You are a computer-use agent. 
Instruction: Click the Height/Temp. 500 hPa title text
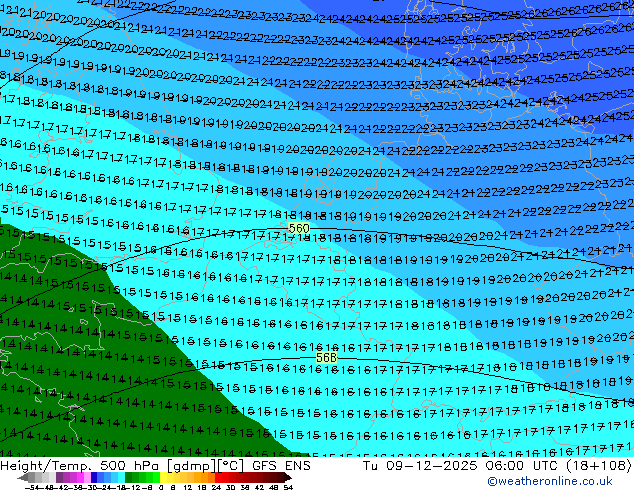point(81,466)
